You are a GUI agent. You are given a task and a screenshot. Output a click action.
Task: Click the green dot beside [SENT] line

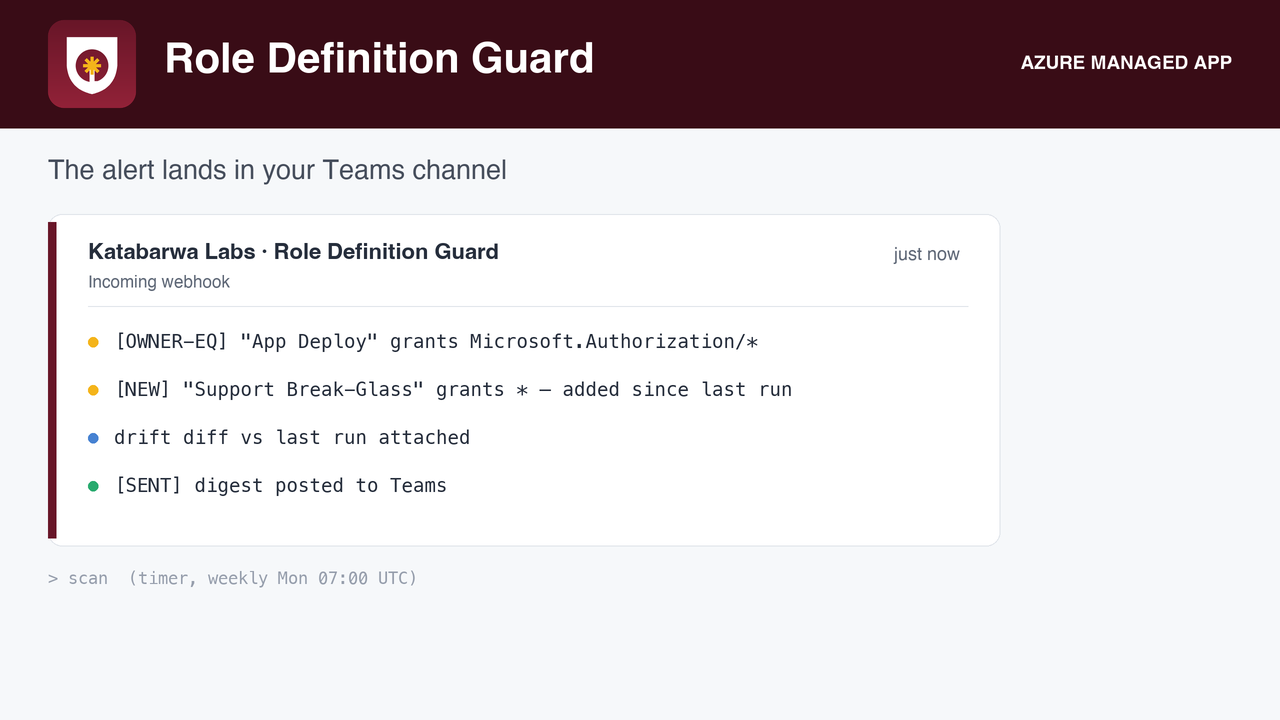pyautogui.click(x=93, y=486)
